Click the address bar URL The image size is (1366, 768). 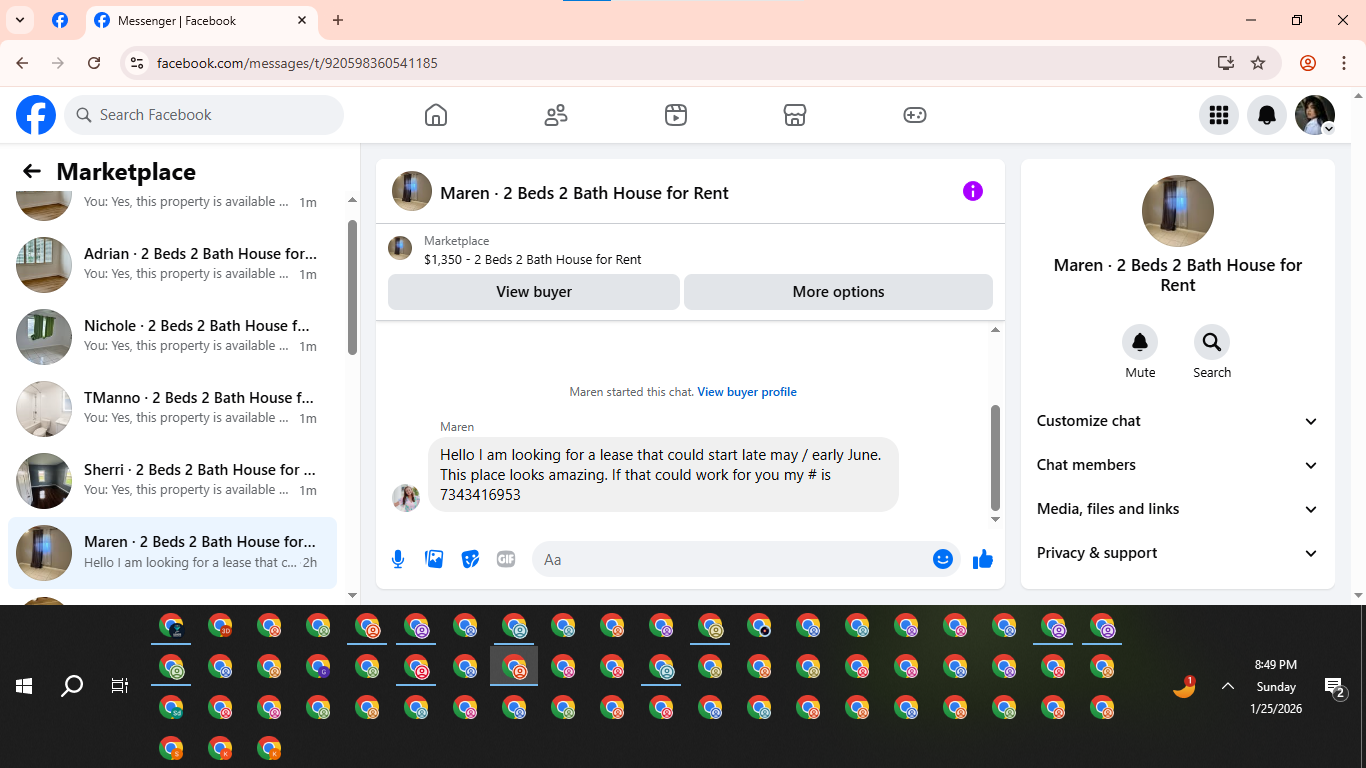297,63
